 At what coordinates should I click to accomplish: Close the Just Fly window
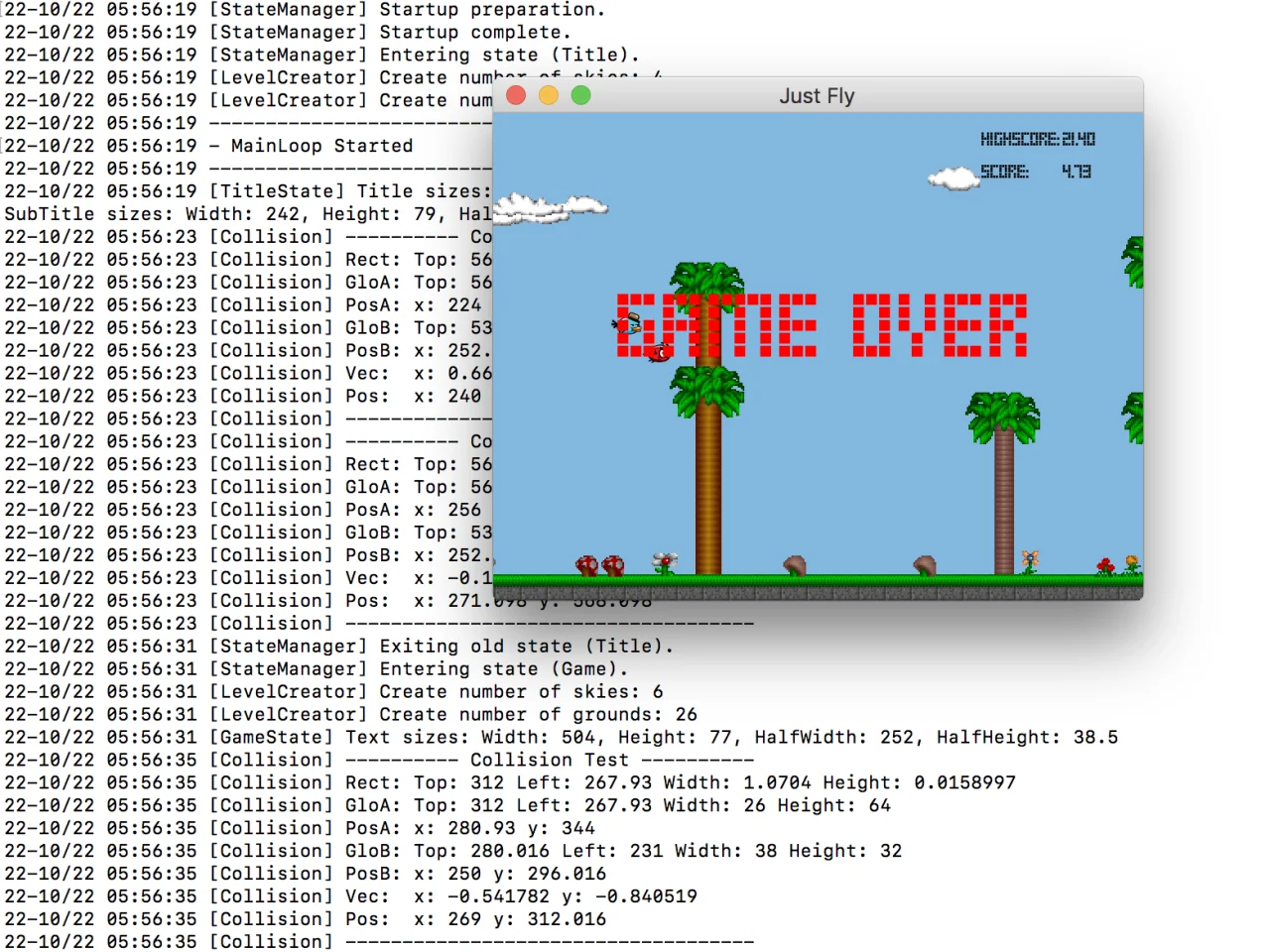(516, 95)
